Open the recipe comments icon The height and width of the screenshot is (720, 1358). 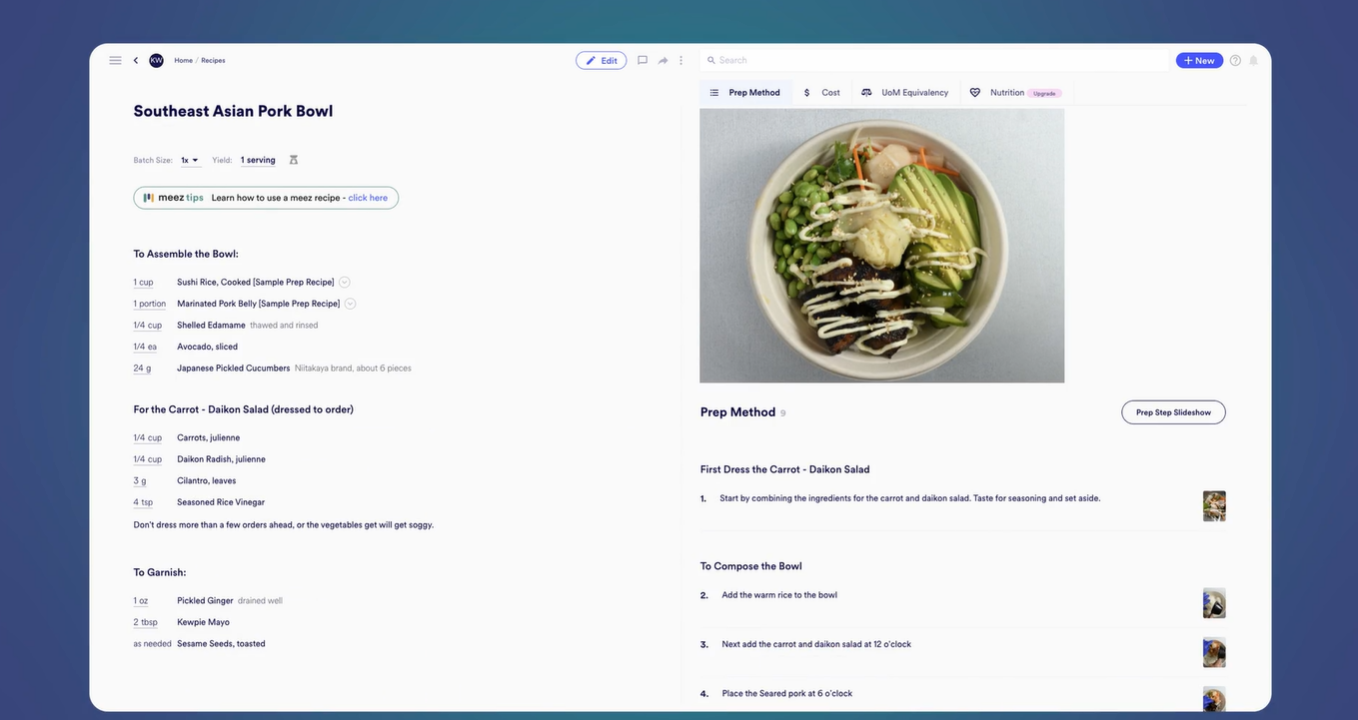click(x=642, y=61)
